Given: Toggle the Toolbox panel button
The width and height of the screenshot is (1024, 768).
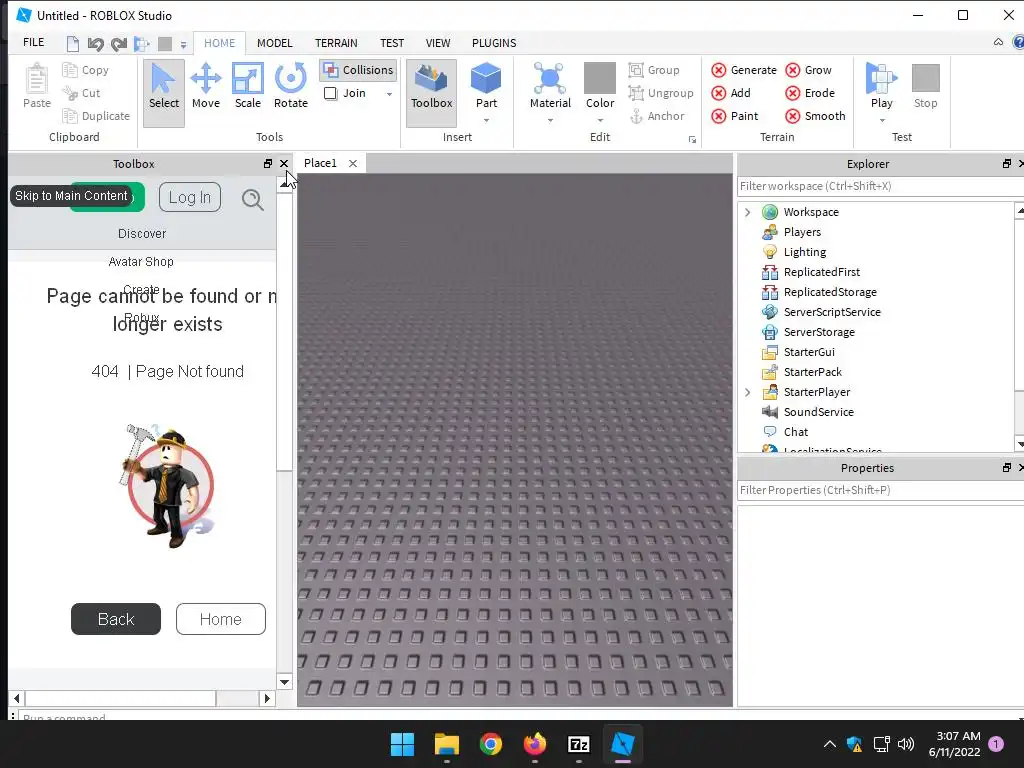Looking at the screenshot, I should pos(431,91).
